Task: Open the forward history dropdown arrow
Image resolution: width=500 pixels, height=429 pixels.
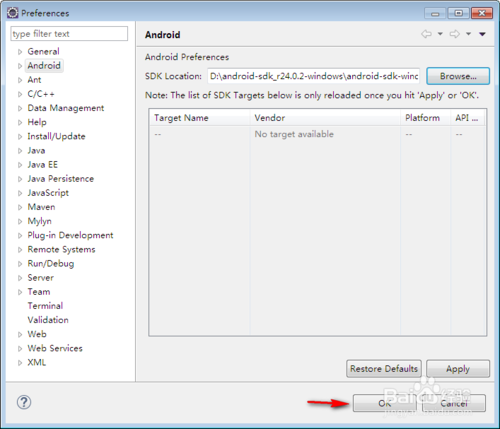Action: (x=468, y=34)
